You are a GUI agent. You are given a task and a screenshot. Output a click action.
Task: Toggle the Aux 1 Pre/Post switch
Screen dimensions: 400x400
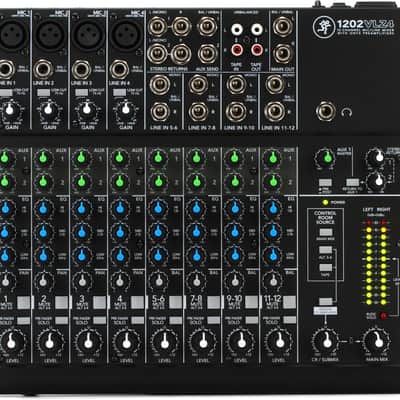coord(325,183)
